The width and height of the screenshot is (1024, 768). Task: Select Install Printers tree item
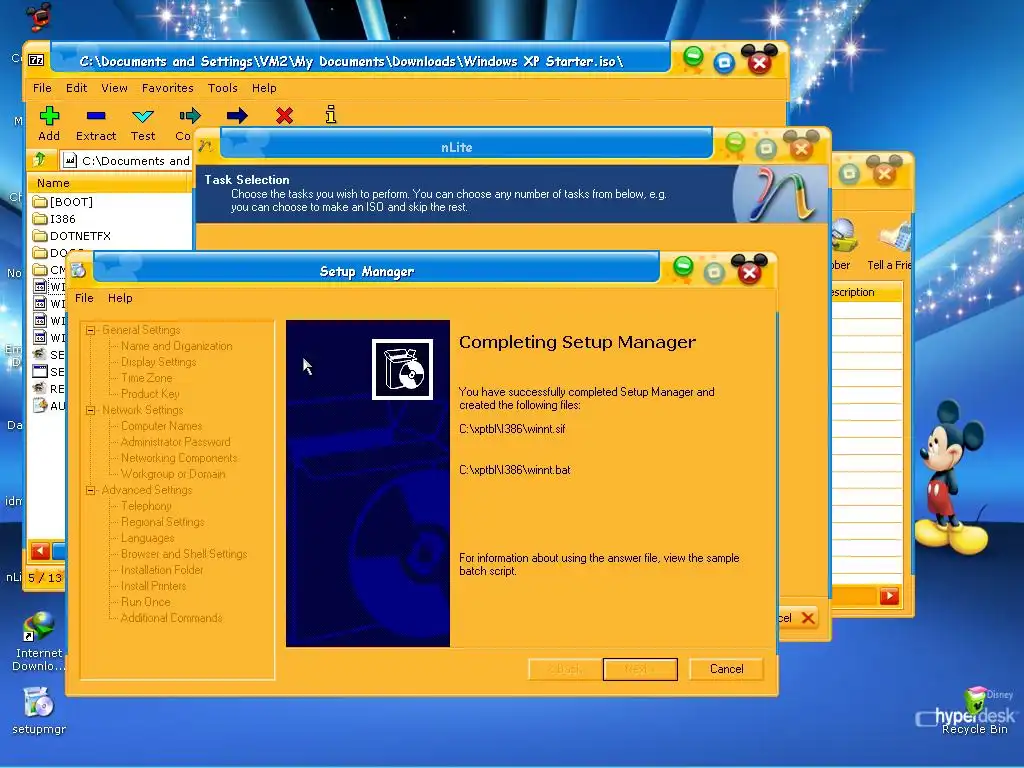153,586
